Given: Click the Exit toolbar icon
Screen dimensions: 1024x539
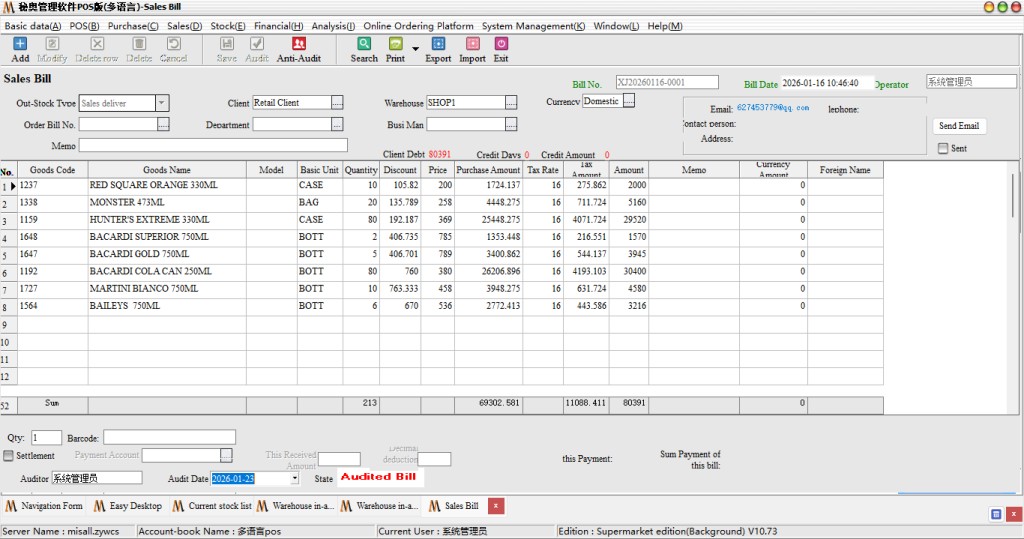Looking at the screenshot, I should (x=501, y=44).
